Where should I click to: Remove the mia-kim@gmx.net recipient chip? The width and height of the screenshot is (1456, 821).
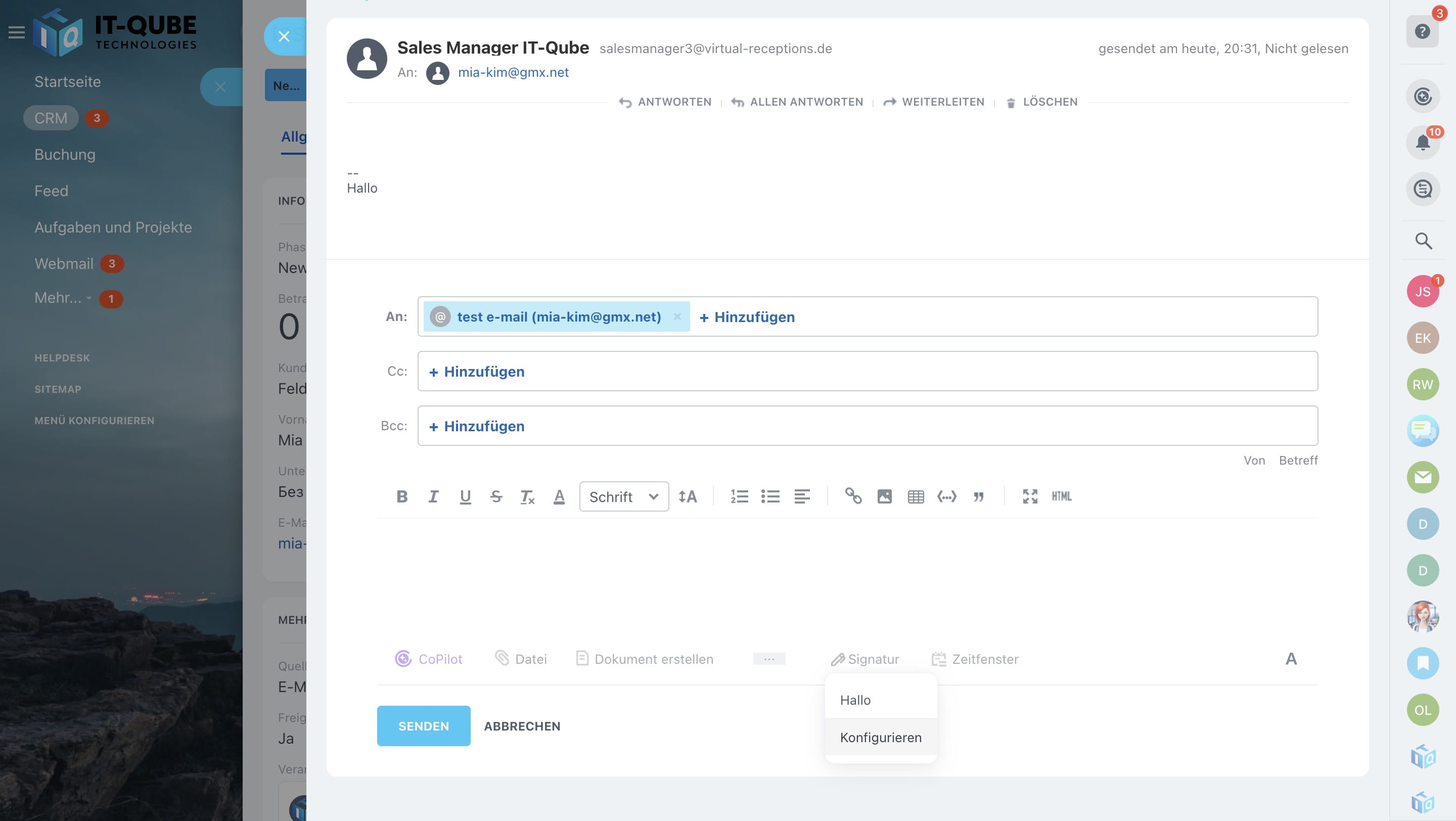tap(677, 316)
